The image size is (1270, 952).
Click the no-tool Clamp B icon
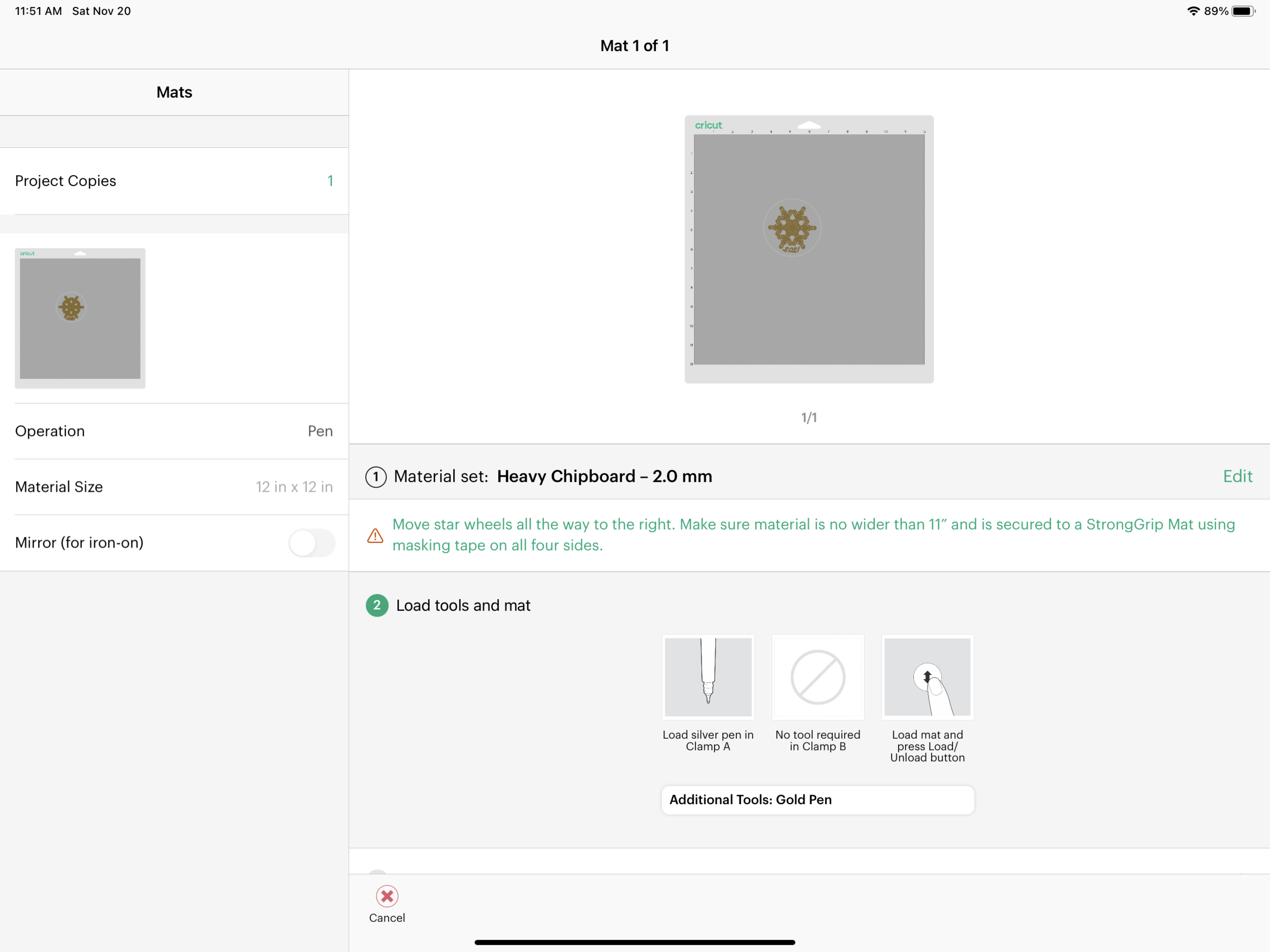point(817,677)
